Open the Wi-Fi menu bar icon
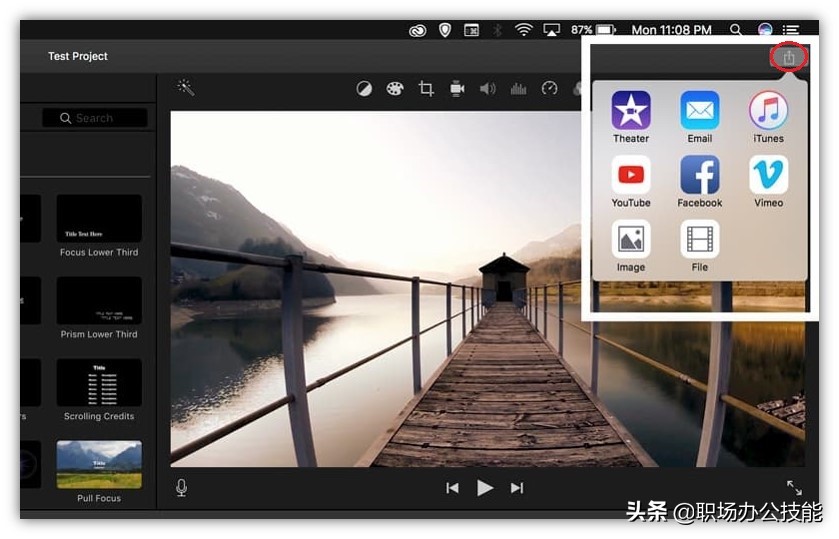Image resolution: width=839 pixels, height=539 pixels. pyautogui.click(x=523, y=30)
